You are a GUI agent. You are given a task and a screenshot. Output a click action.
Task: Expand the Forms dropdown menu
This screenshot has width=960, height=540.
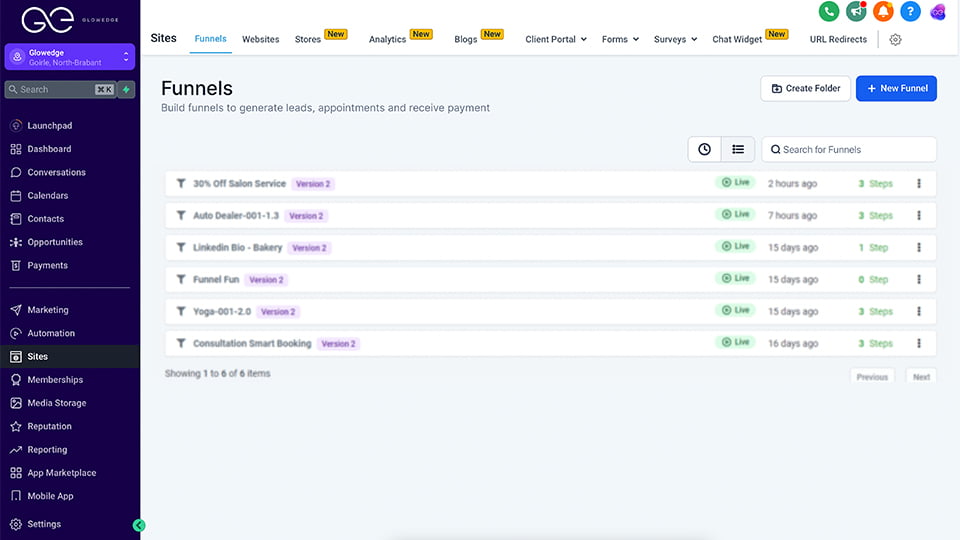pos(620,40)
